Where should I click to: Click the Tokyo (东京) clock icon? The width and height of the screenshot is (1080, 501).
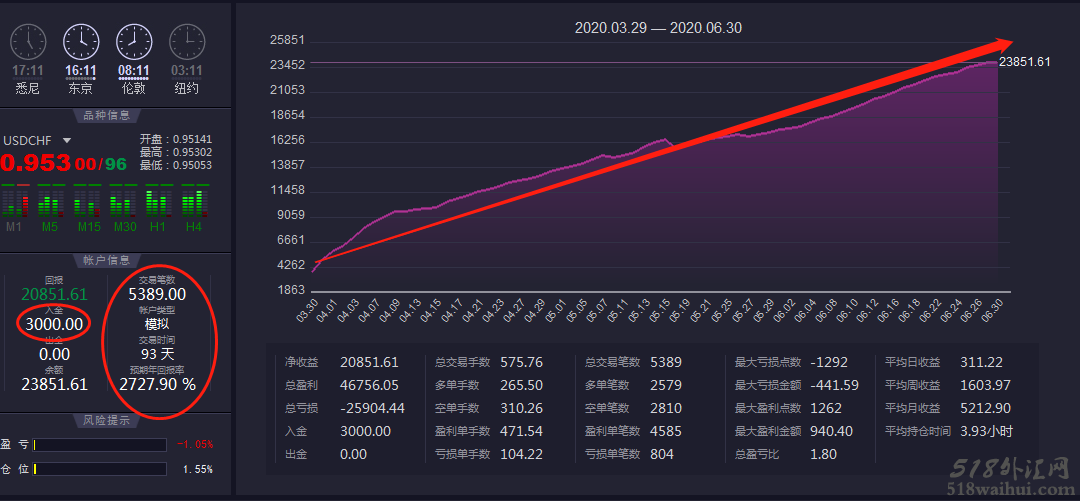[81, 42]
